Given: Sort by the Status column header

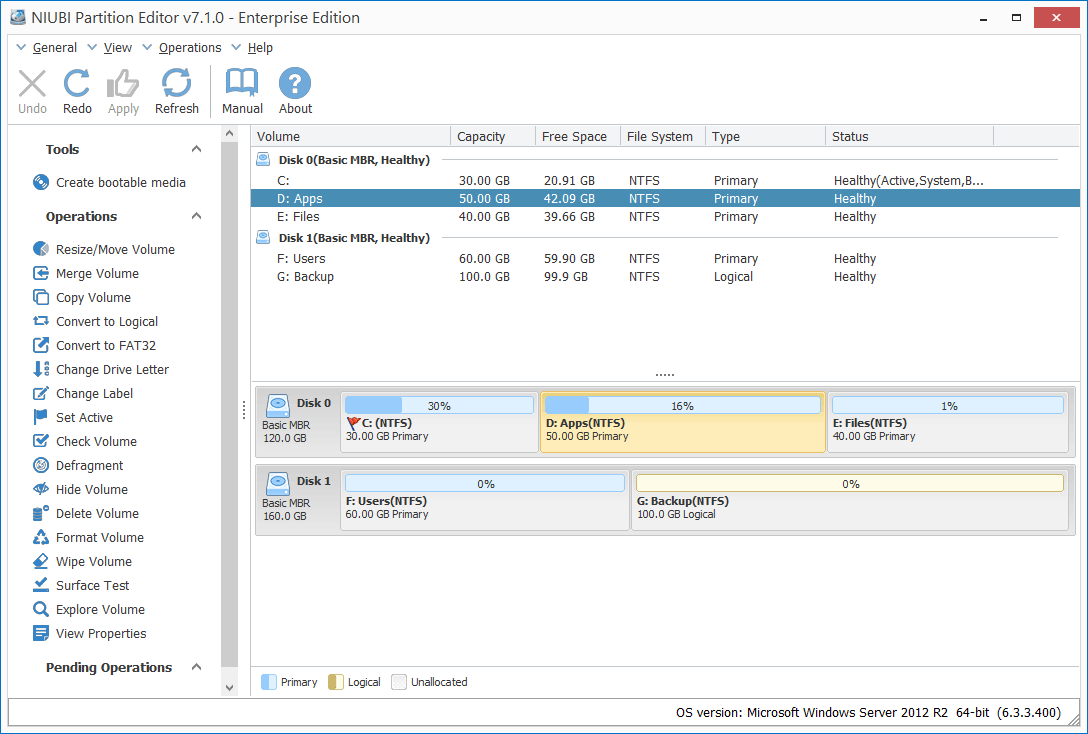Looking at the screenshot, I should pos(910,137).
